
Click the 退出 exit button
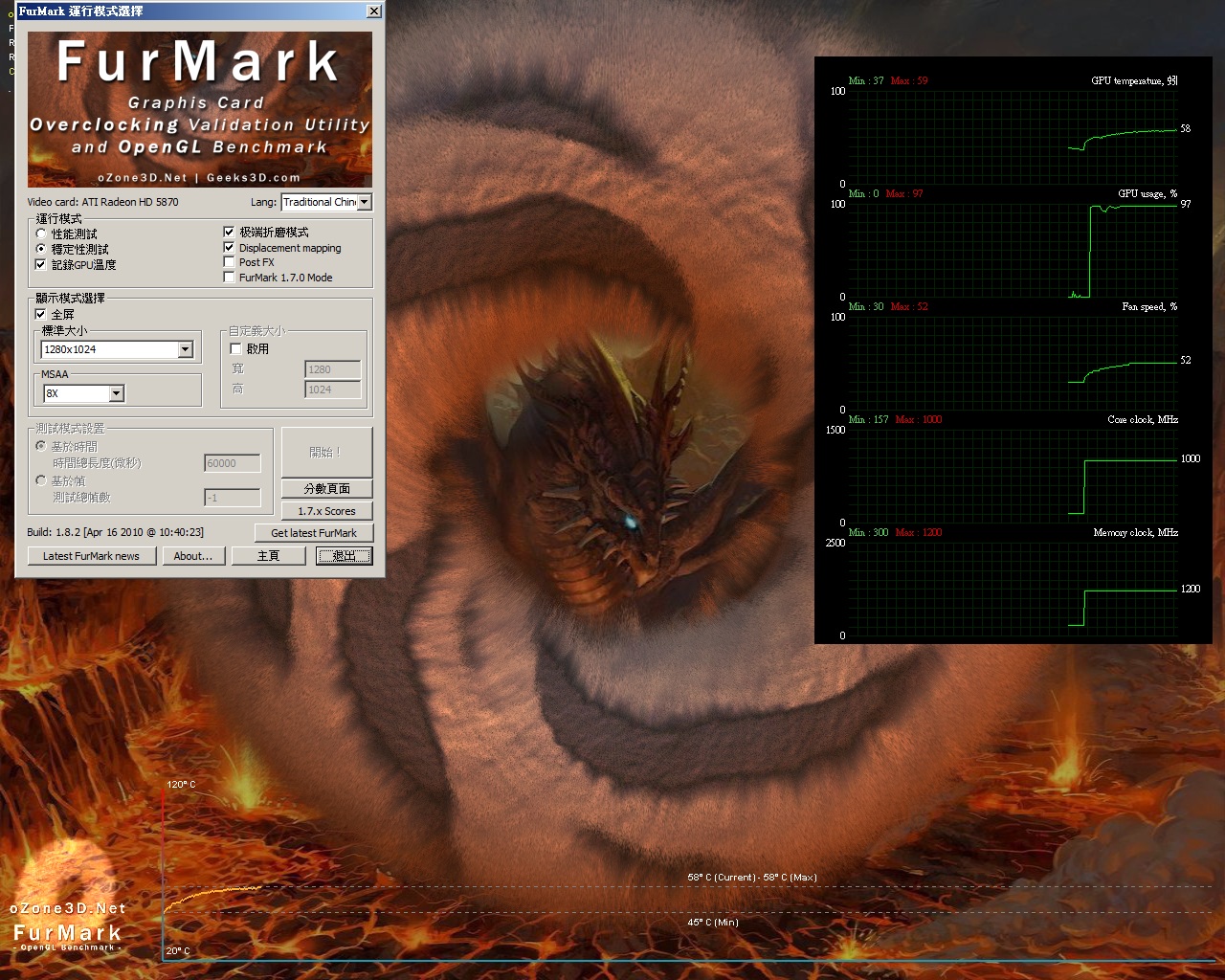345,556
